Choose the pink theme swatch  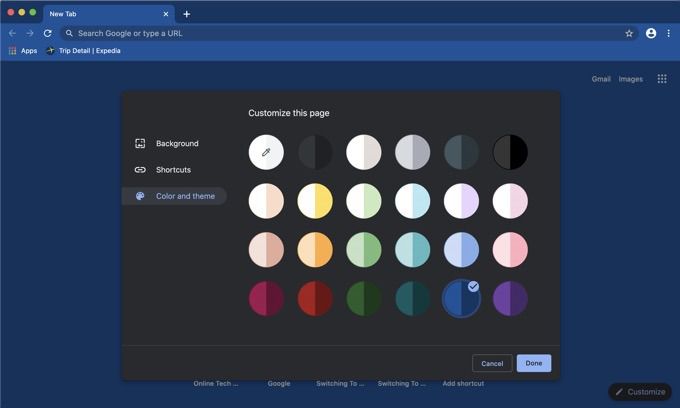pos(510,250)
